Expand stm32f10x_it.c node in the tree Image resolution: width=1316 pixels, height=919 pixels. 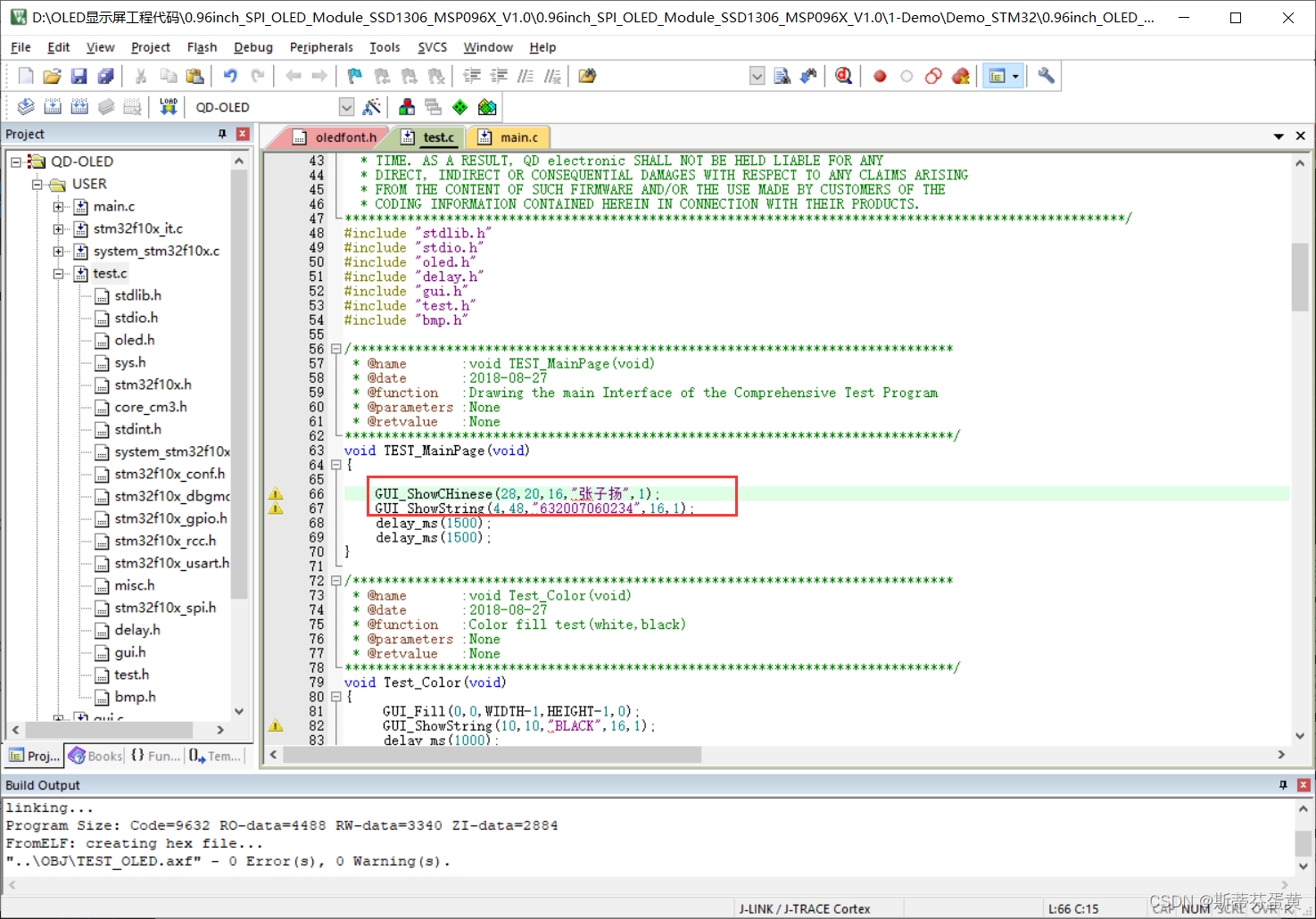[59, 228]
